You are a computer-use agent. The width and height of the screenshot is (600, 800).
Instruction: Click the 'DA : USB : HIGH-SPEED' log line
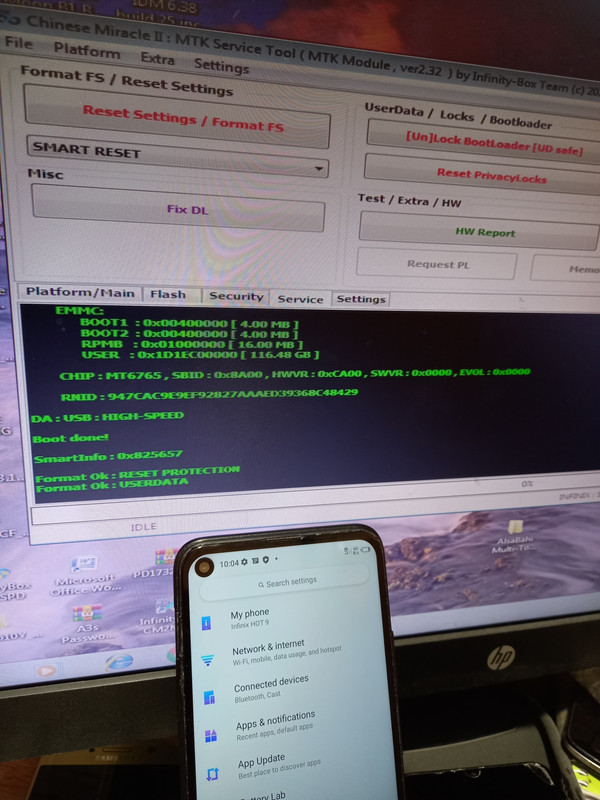point(107,417)
